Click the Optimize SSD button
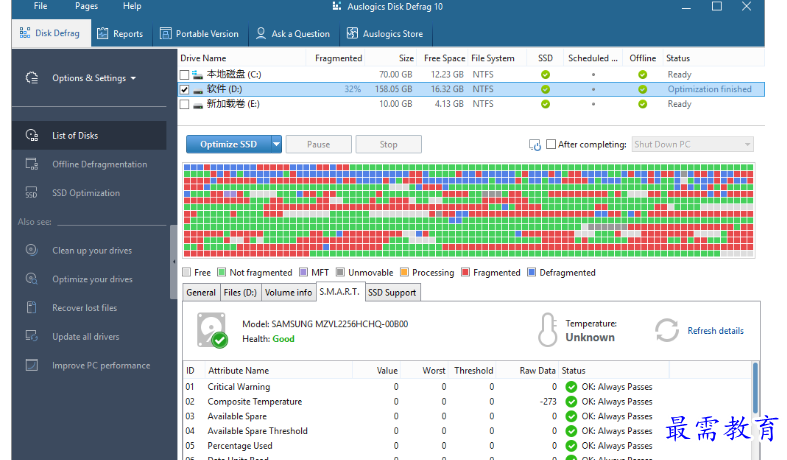The height and width of the screenshot is (460, 787). click(x=228, y=144)
